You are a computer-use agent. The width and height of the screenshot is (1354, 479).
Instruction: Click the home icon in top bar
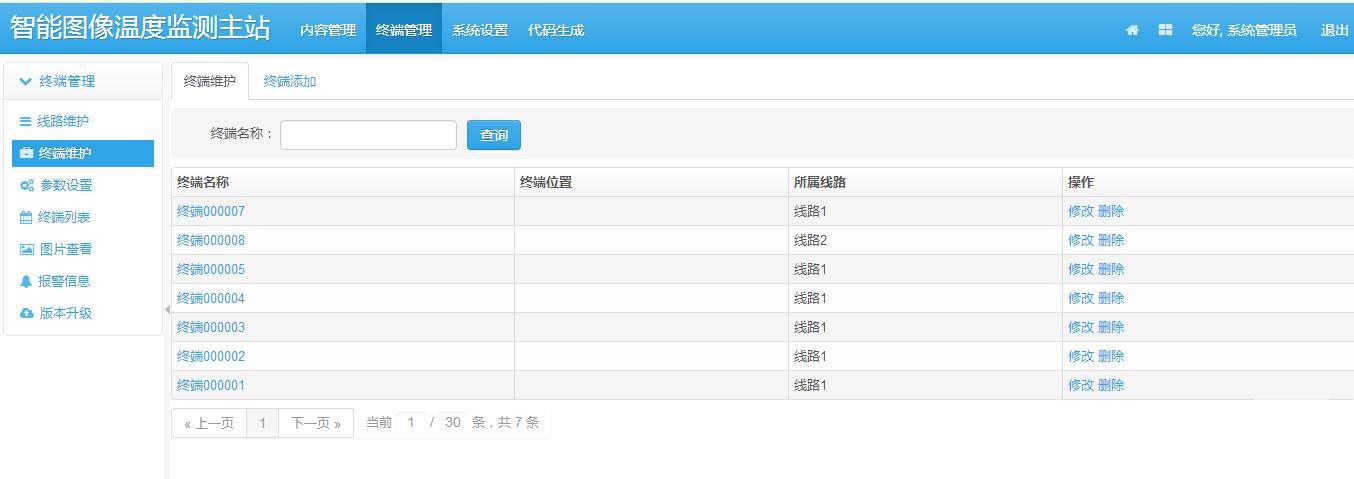(1132, 30)
